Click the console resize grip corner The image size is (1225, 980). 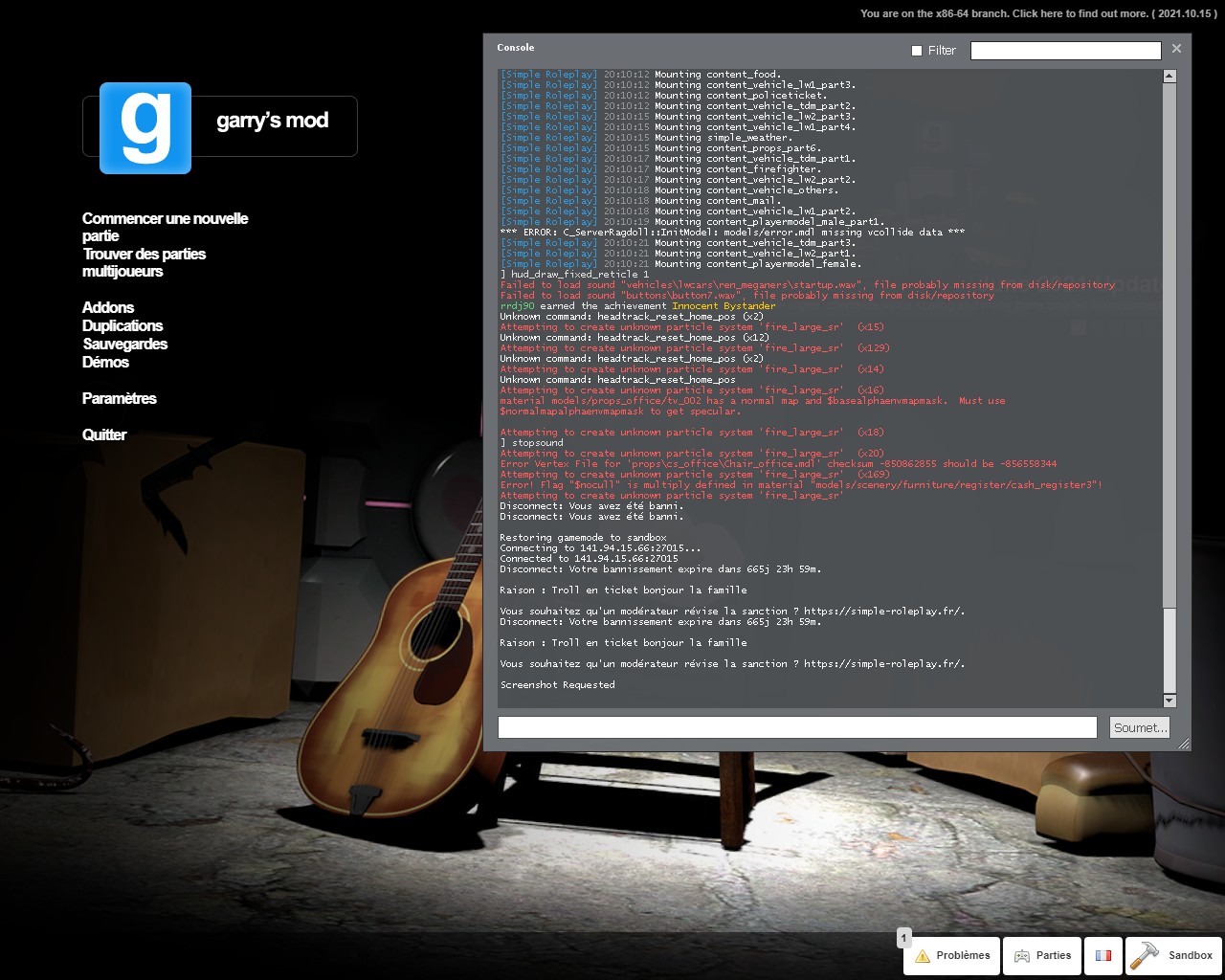point(1184,743)
